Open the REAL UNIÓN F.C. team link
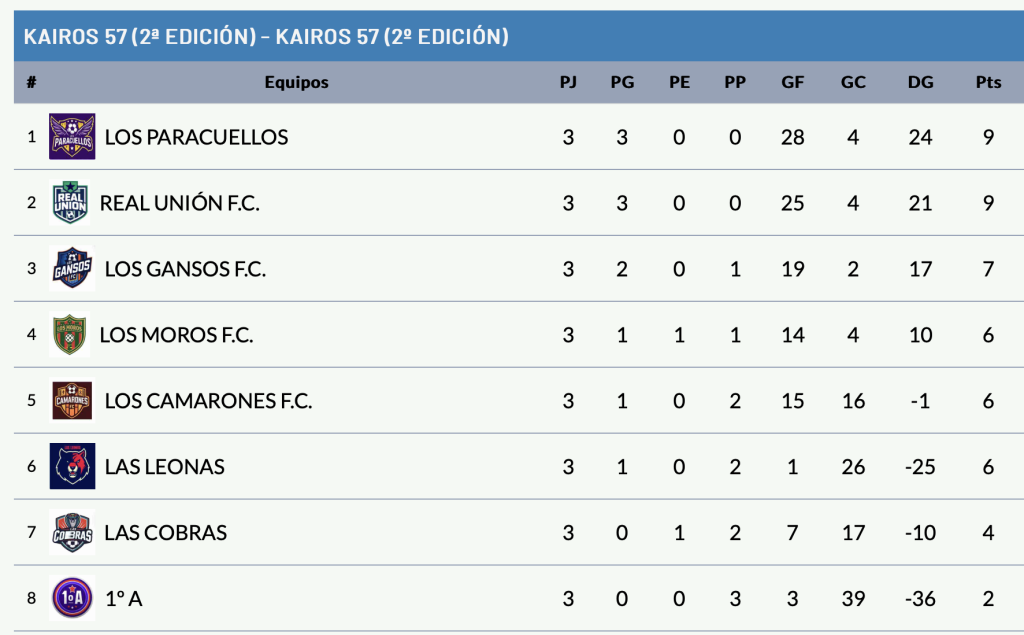1024x635 pixels. [x=180, y=203]
